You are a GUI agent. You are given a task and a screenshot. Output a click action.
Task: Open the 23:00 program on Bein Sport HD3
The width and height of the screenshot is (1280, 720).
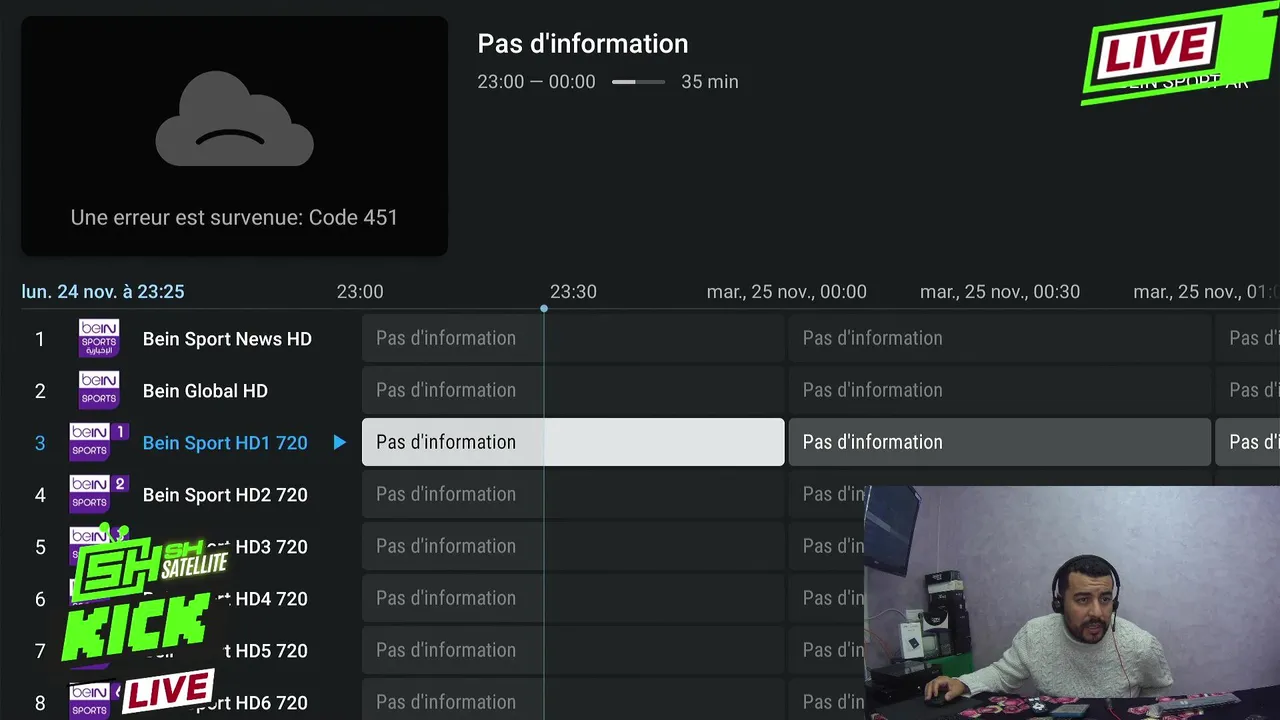573,546
